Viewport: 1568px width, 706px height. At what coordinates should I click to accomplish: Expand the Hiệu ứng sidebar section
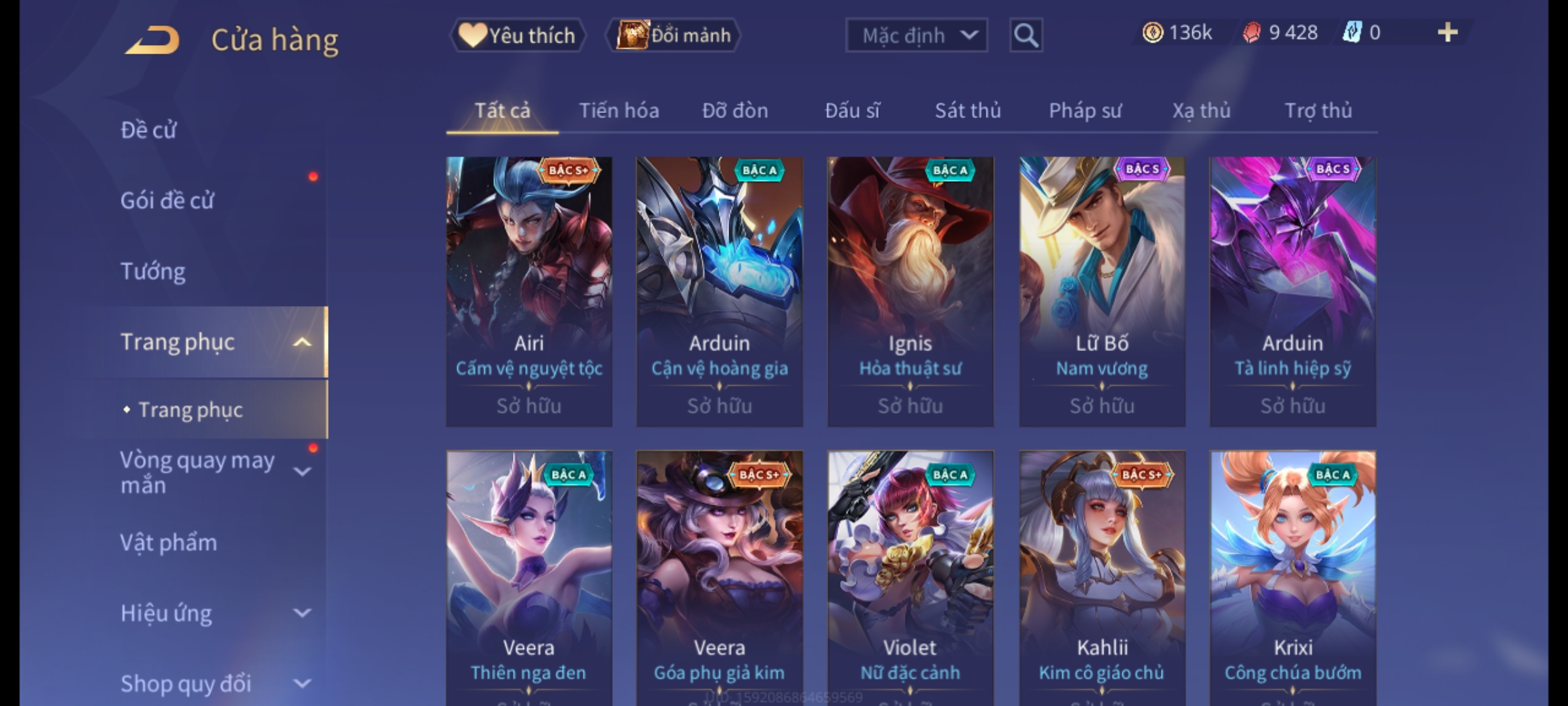302,613
